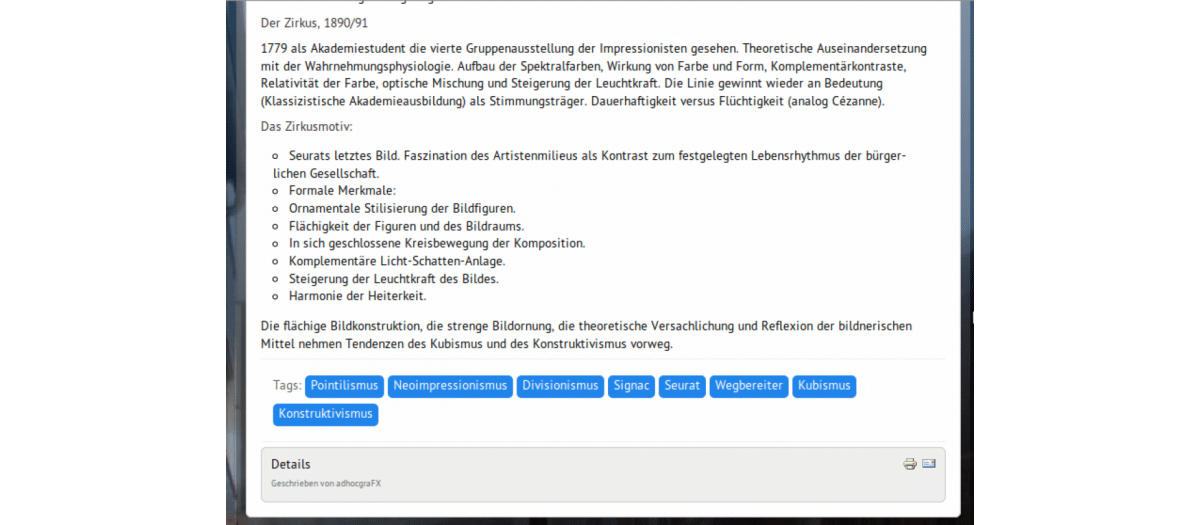1200x525 pixels.
Task: Open the Wegbereiter tag
Action: point(749,386)
